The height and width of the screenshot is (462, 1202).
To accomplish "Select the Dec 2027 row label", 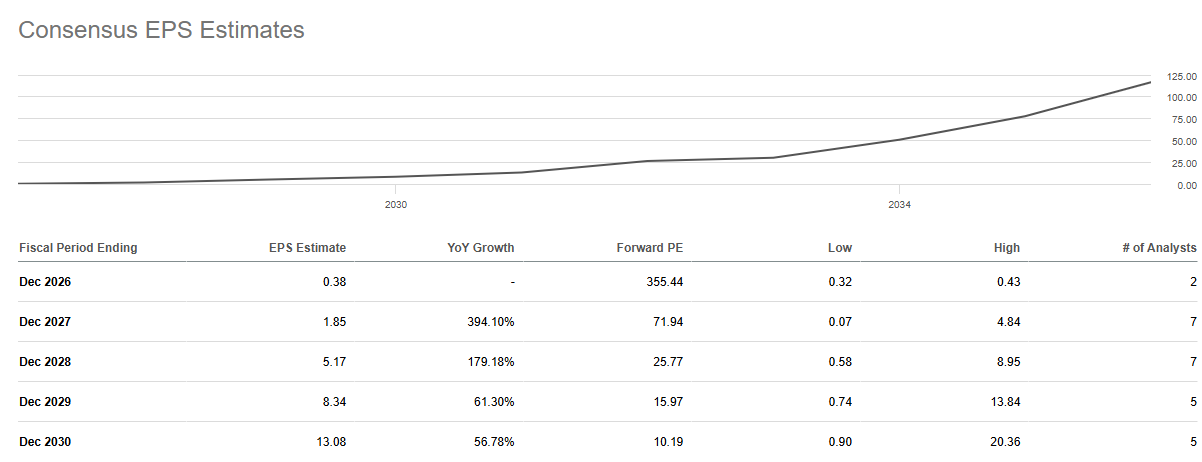I will click(x=45, y=322).
